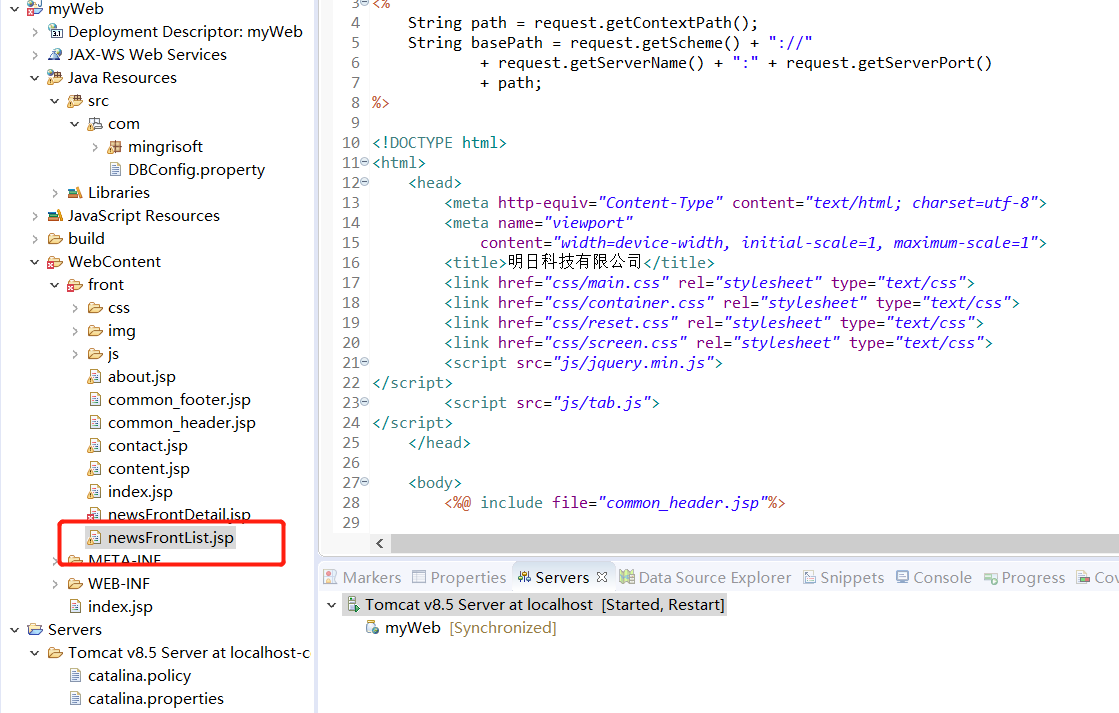The image size is (1119, 713).
Task: Click the Libraries icon
Action: (x=75, y=193)
